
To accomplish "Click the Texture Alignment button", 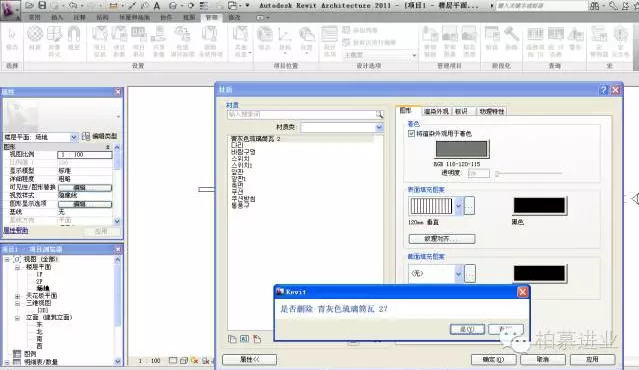I will [x=442, y=239].
